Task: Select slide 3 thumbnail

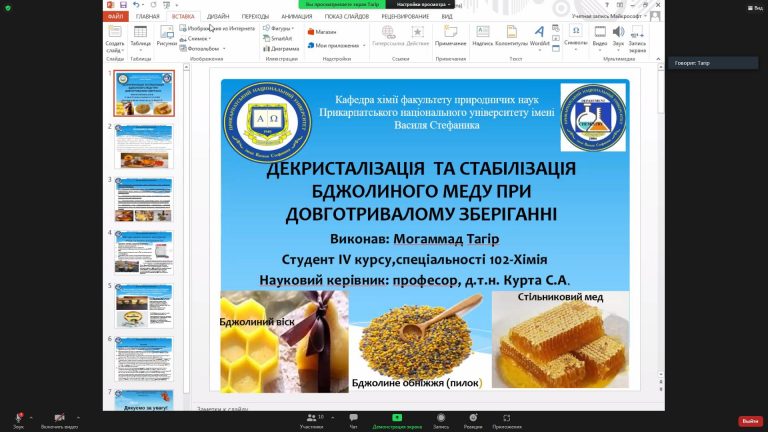Action: click(144, 199)
